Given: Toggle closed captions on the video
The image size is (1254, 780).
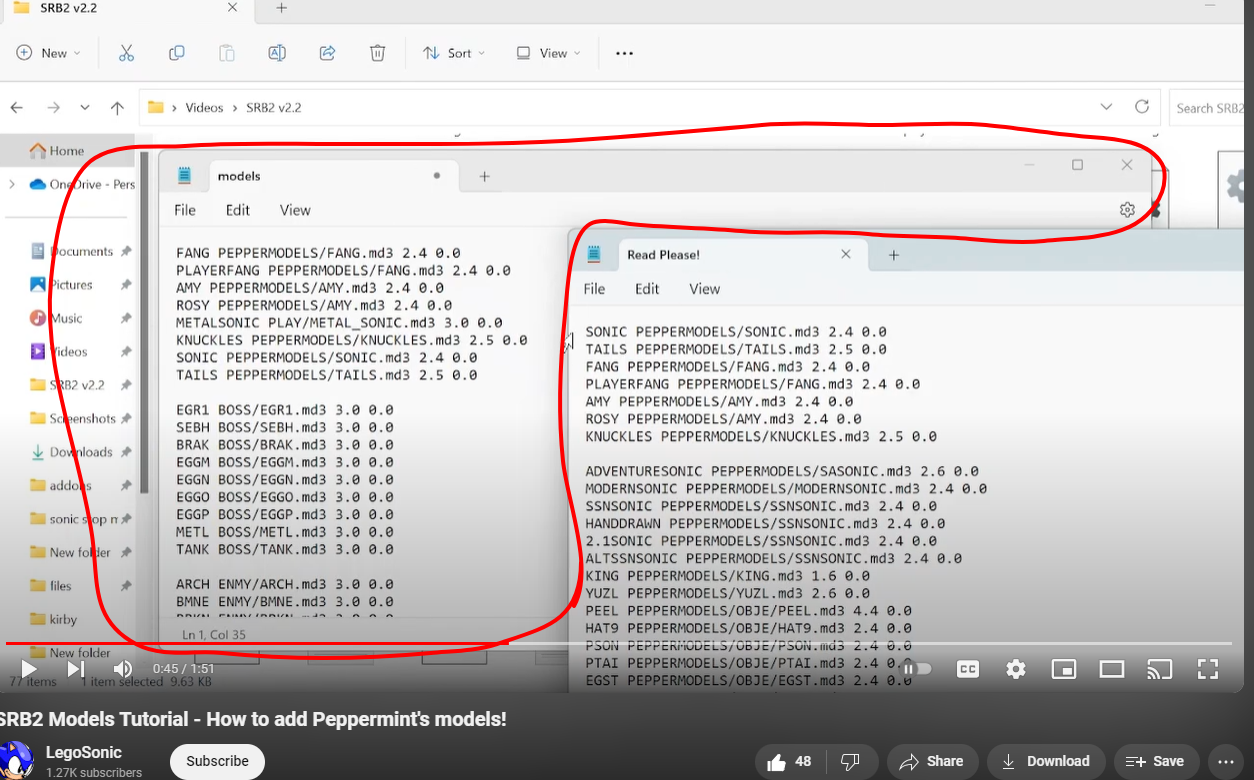Looking at the screenshot, I should (x=968, y=669).
